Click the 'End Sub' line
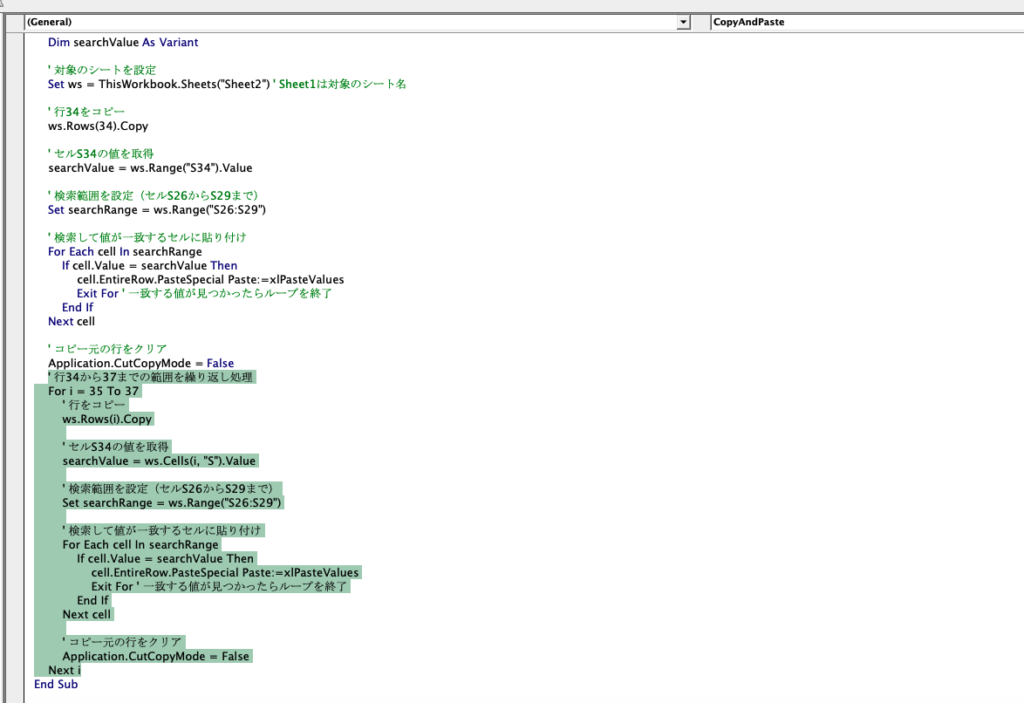The image size is (1024, 703). [56, 684]
